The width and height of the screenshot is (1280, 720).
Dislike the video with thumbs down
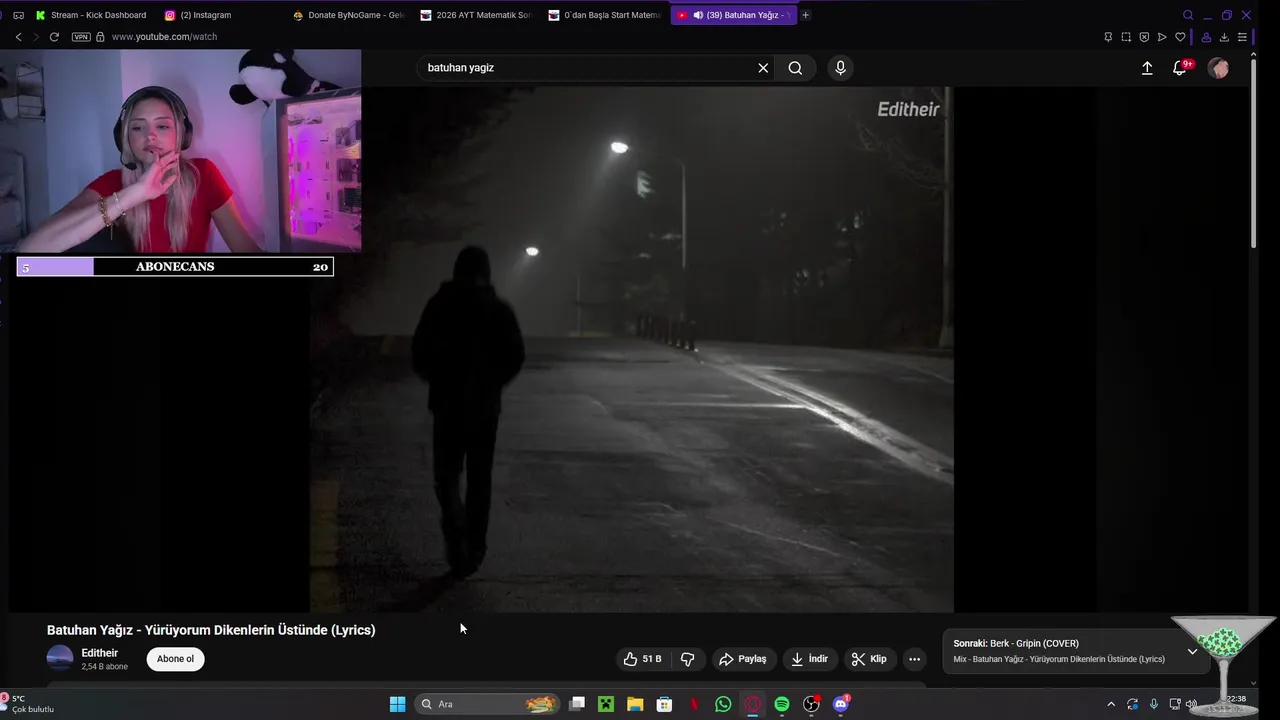point(687,659)
